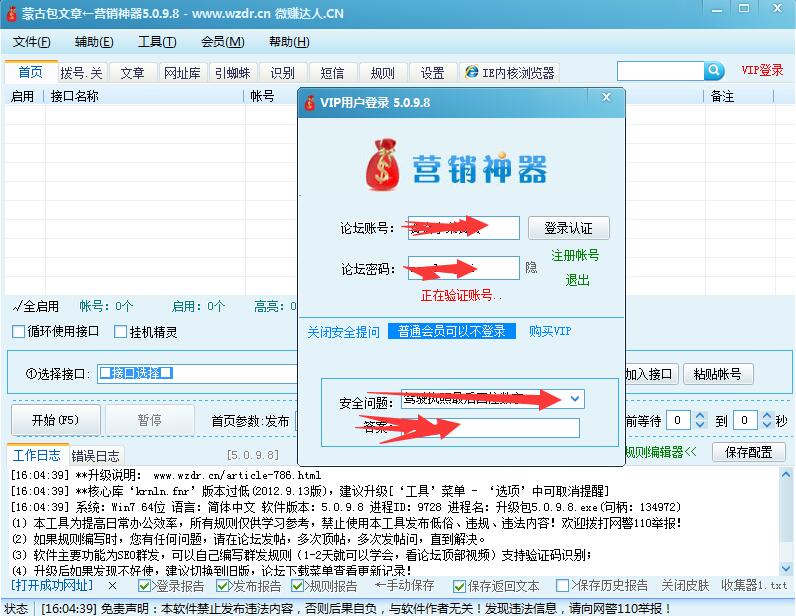Click the 规则编辑器<< link

coord(660,452)
